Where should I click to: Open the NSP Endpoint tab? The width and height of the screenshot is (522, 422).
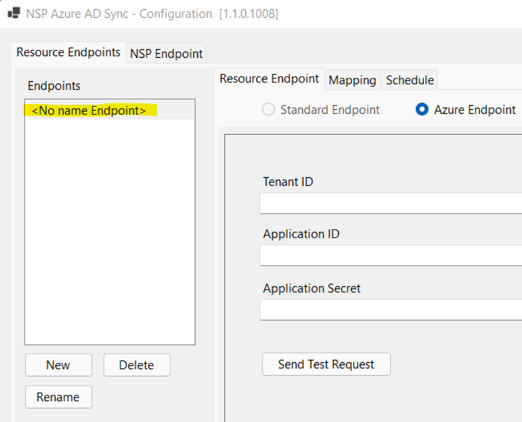pyautogui.click(x=166, y=53)
